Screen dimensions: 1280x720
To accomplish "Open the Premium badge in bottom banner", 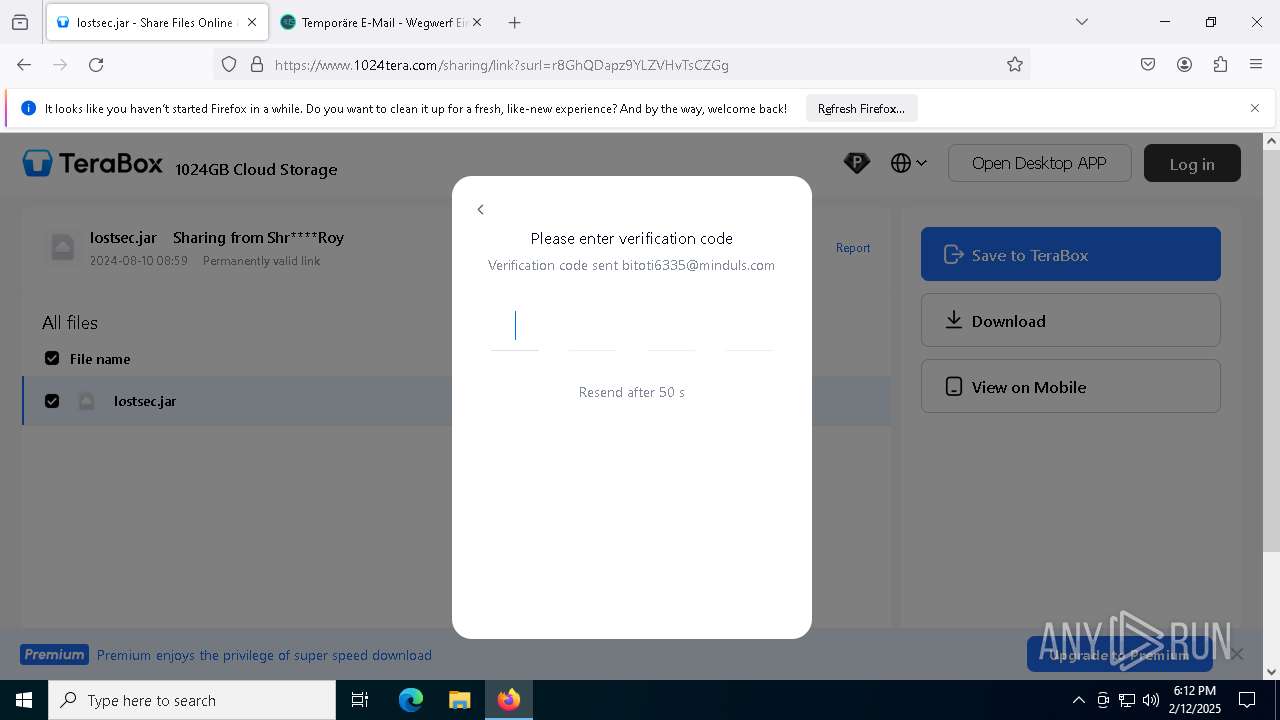I will [55, 655].
